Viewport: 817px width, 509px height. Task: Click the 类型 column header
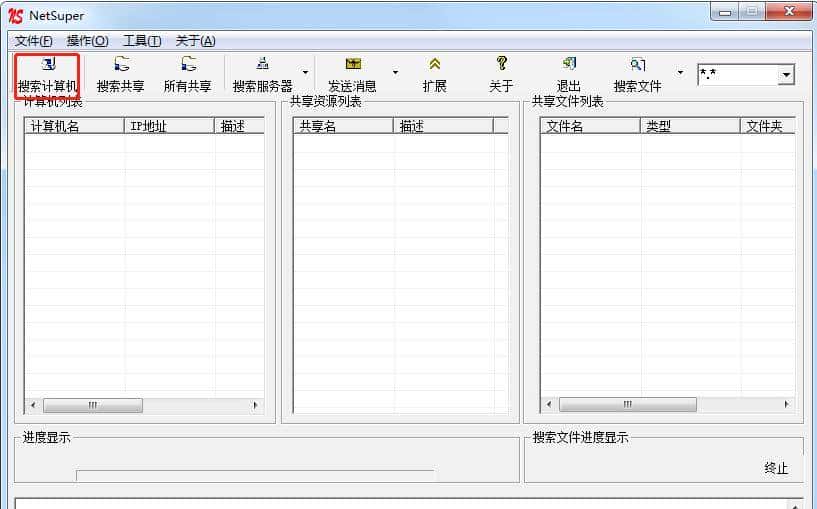690,126
